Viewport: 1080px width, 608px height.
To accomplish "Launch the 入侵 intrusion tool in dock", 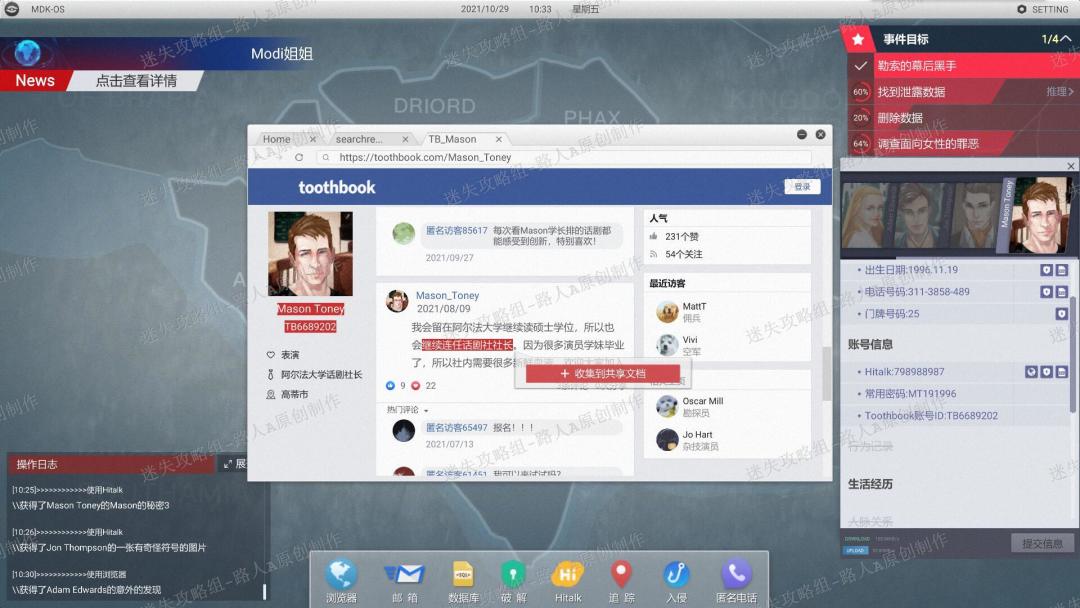I will [676, 582].
